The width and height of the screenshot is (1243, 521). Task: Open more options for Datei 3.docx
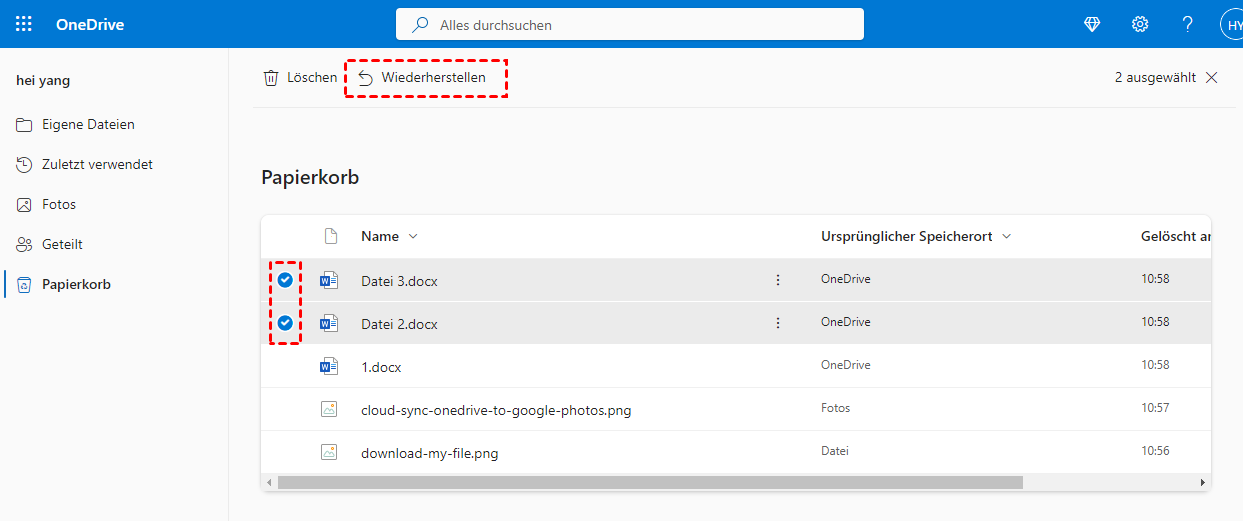coord(778,280)
